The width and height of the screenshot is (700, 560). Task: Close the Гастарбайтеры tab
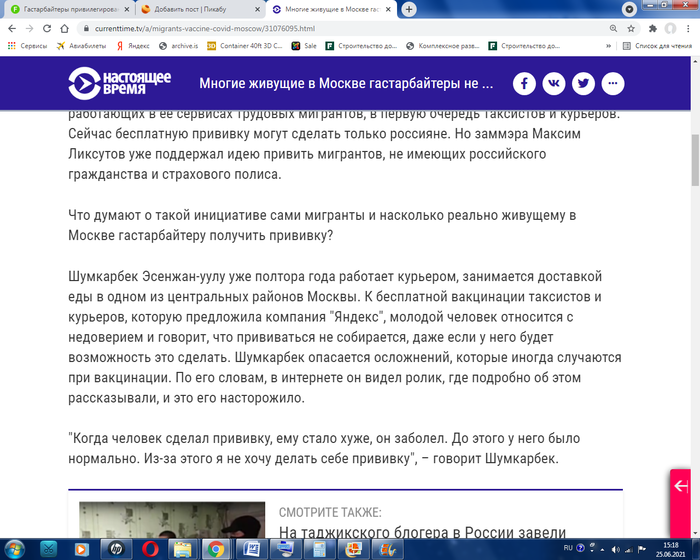pos(127,9)
